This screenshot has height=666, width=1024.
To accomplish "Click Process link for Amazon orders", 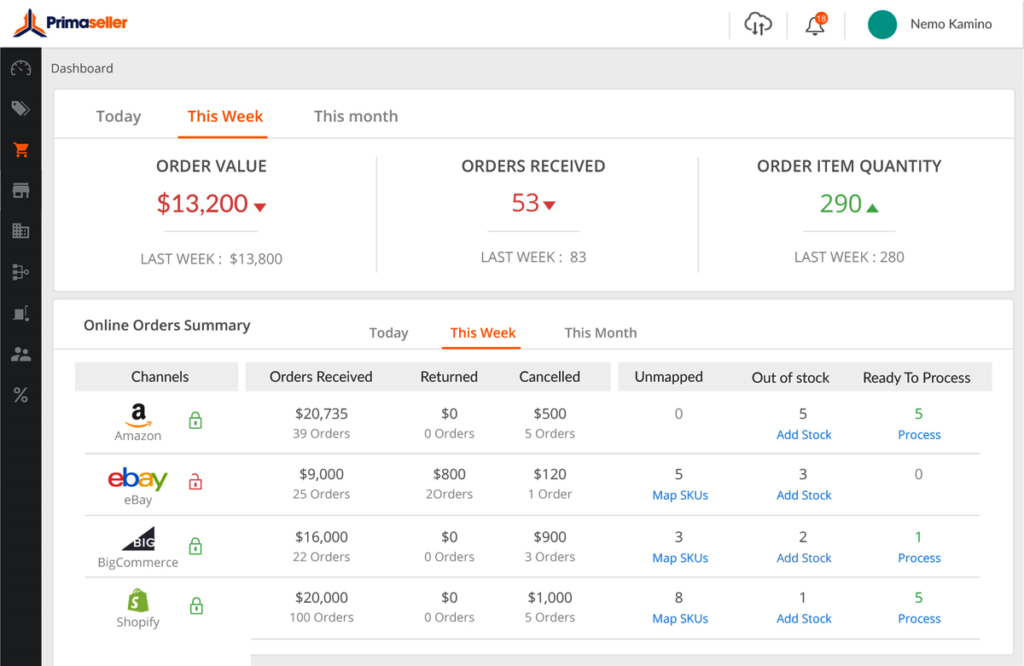I will tap(918, 434).
